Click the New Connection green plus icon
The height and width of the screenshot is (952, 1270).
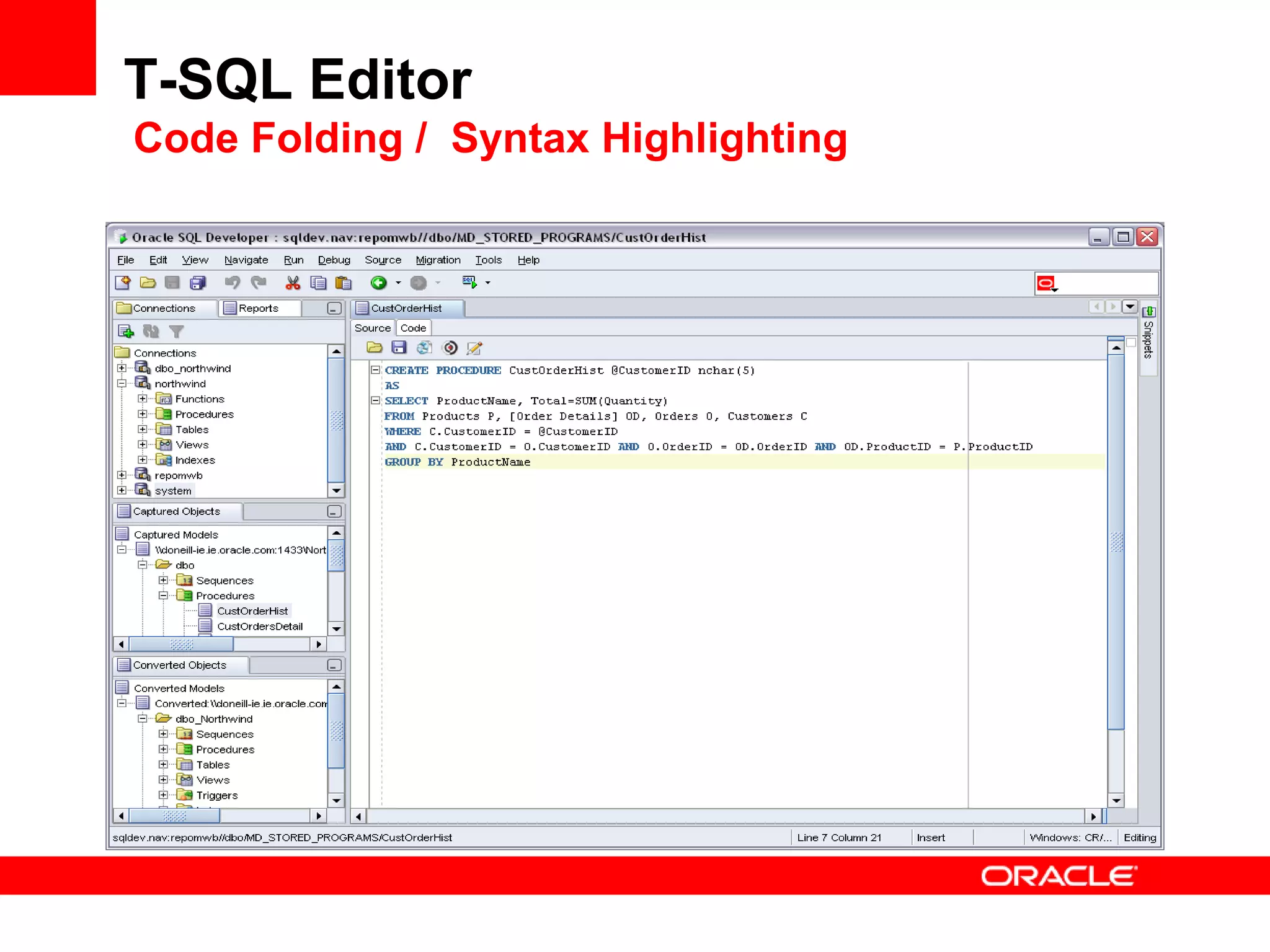[126, 332]
